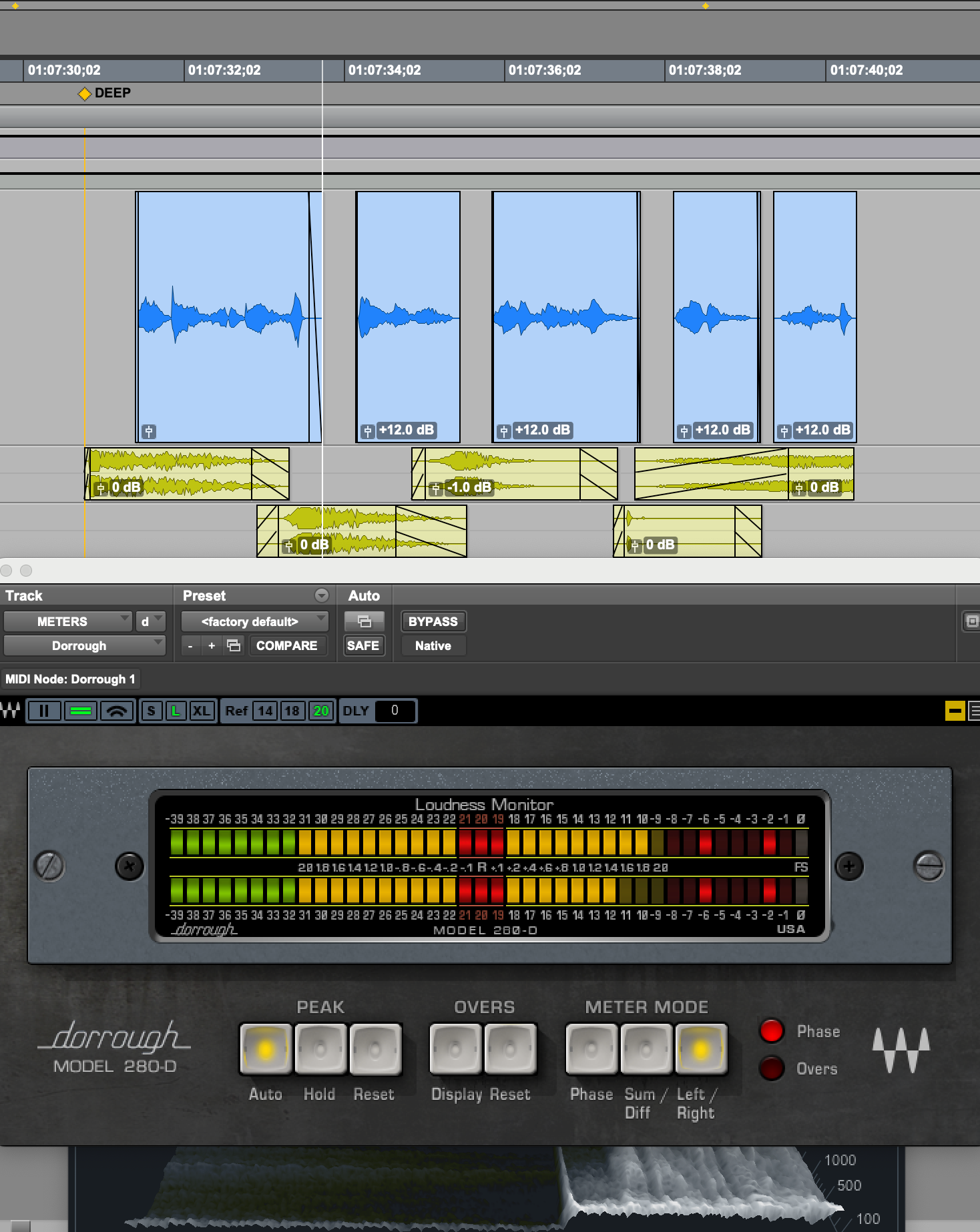Click the COMPARE button
980x1232 pixels.
(287, 645)
